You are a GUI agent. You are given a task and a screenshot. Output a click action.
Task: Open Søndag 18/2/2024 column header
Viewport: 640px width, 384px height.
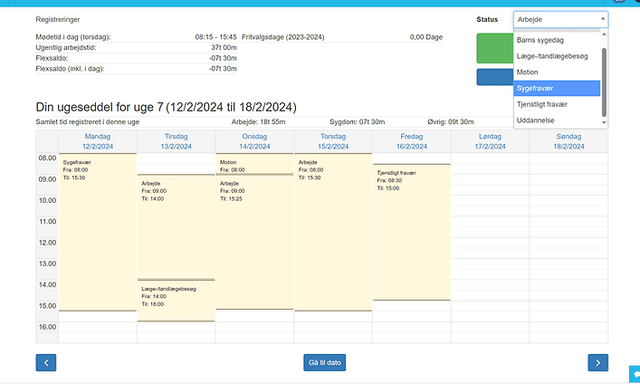pos(569,141)
